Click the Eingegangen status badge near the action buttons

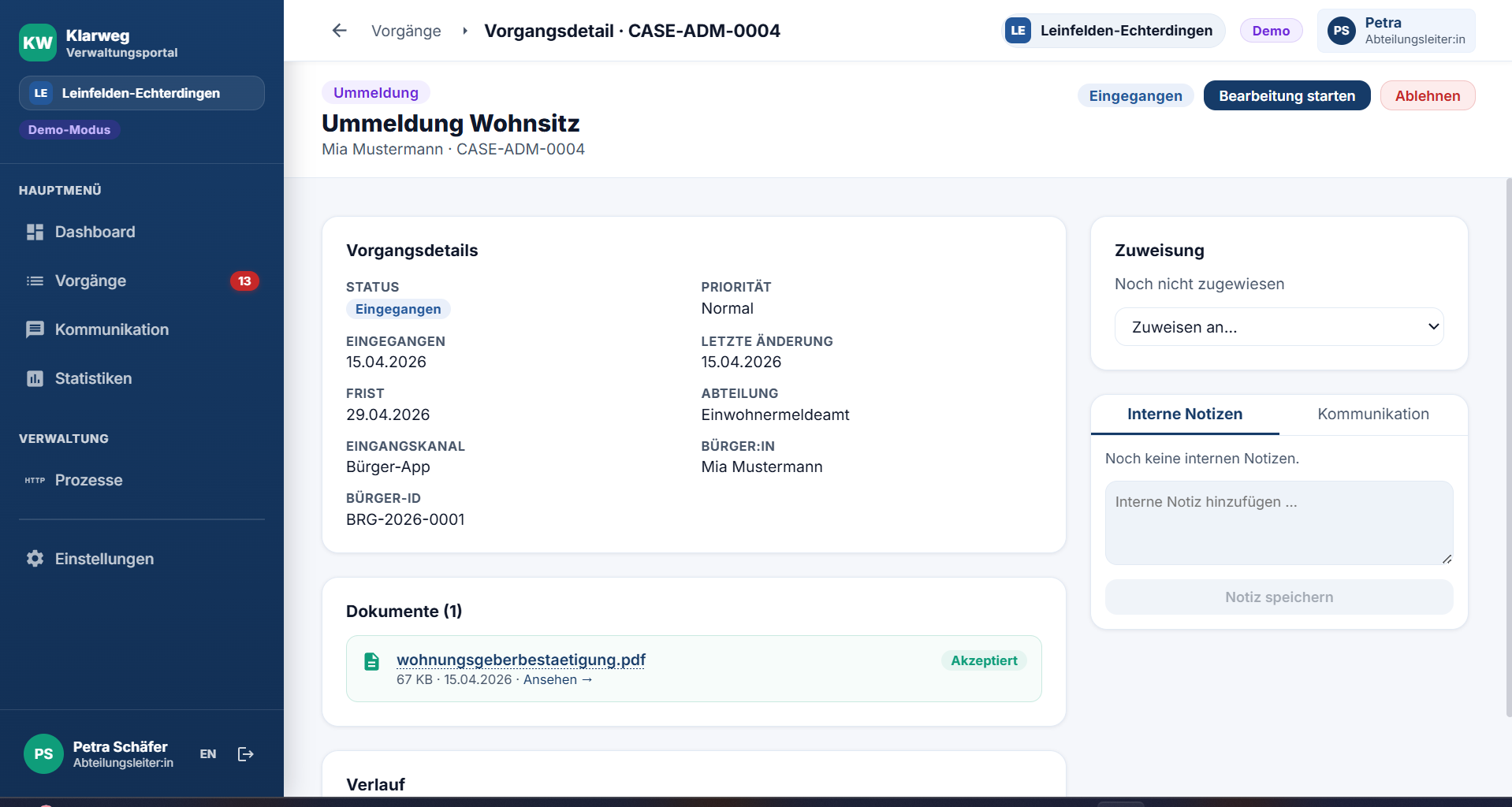pyautogui.click(x=1135, y=95)
